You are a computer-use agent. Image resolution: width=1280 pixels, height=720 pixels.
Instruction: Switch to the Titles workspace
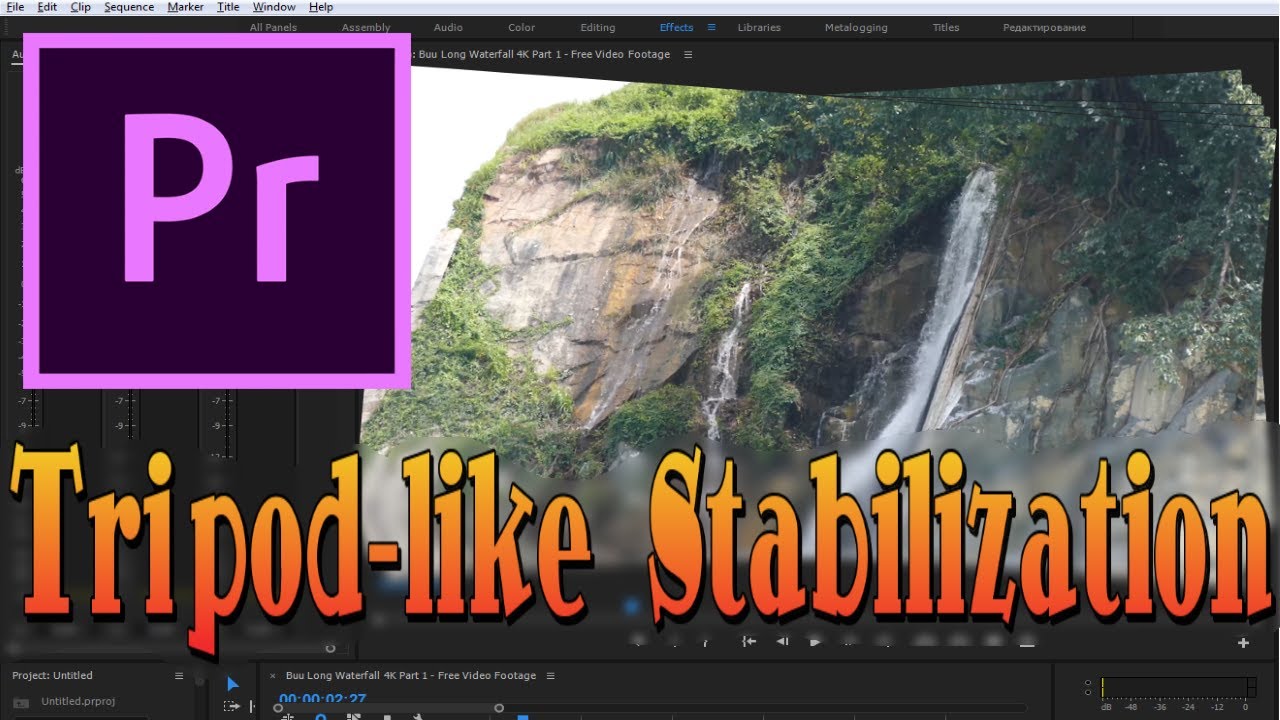point(946,28)
